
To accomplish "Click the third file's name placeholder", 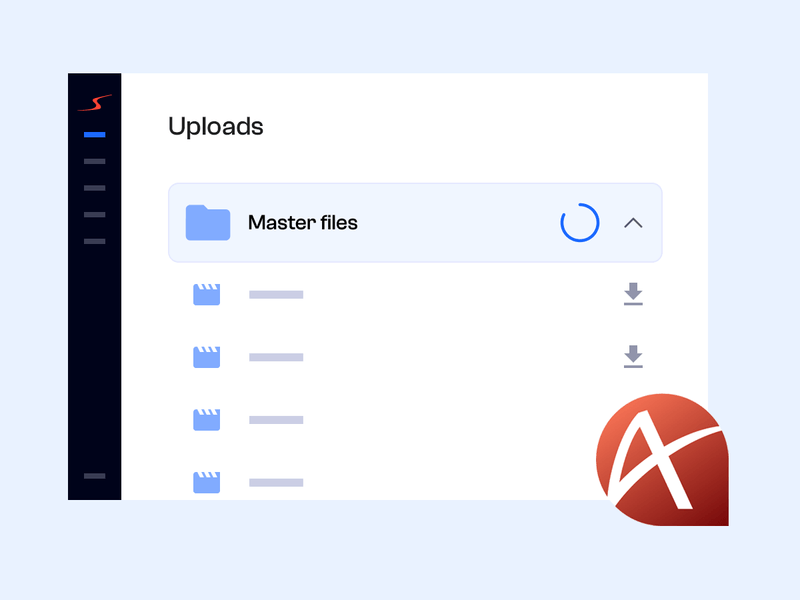I will tap(276, 420).
